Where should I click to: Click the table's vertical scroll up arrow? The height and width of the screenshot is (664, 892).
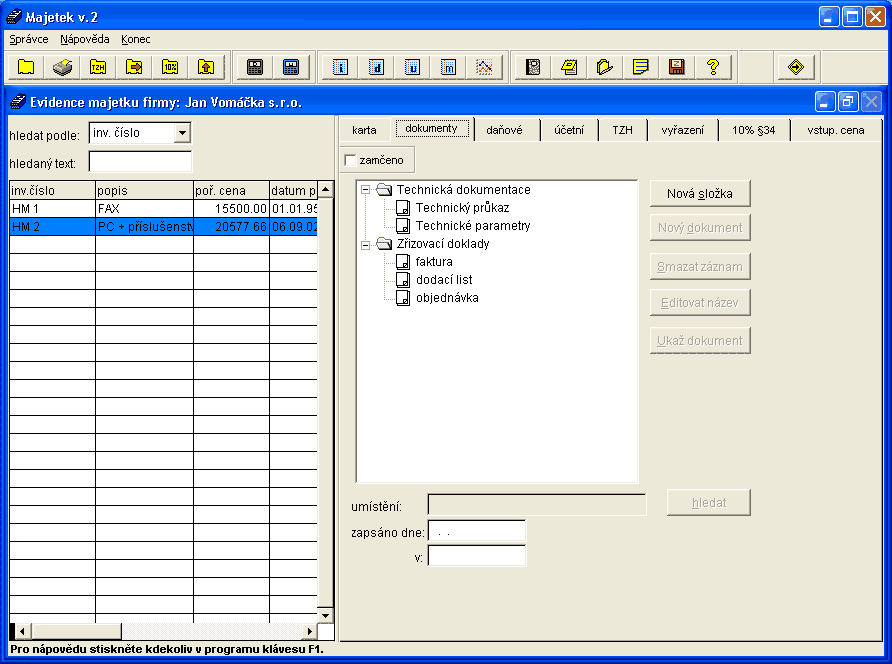(x=325, y=189)
